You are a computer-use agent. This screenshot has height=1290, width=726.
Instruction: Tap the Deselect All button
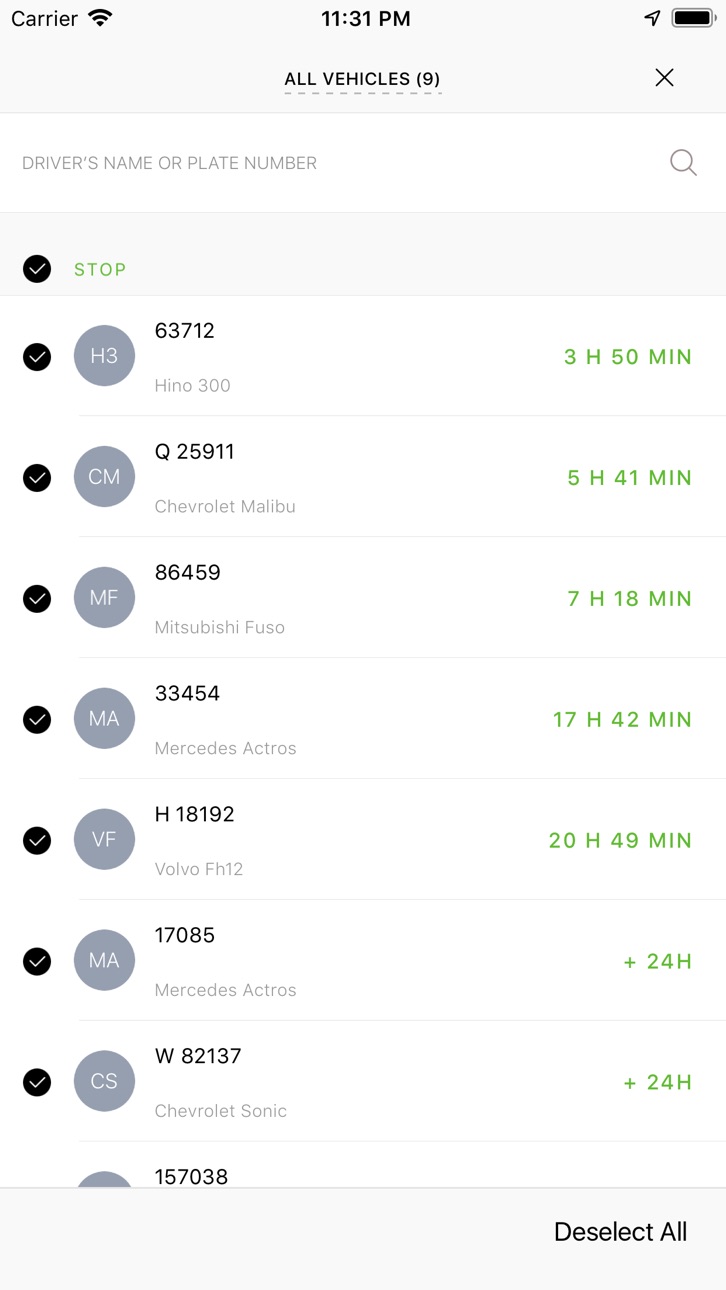point(620,1232)
